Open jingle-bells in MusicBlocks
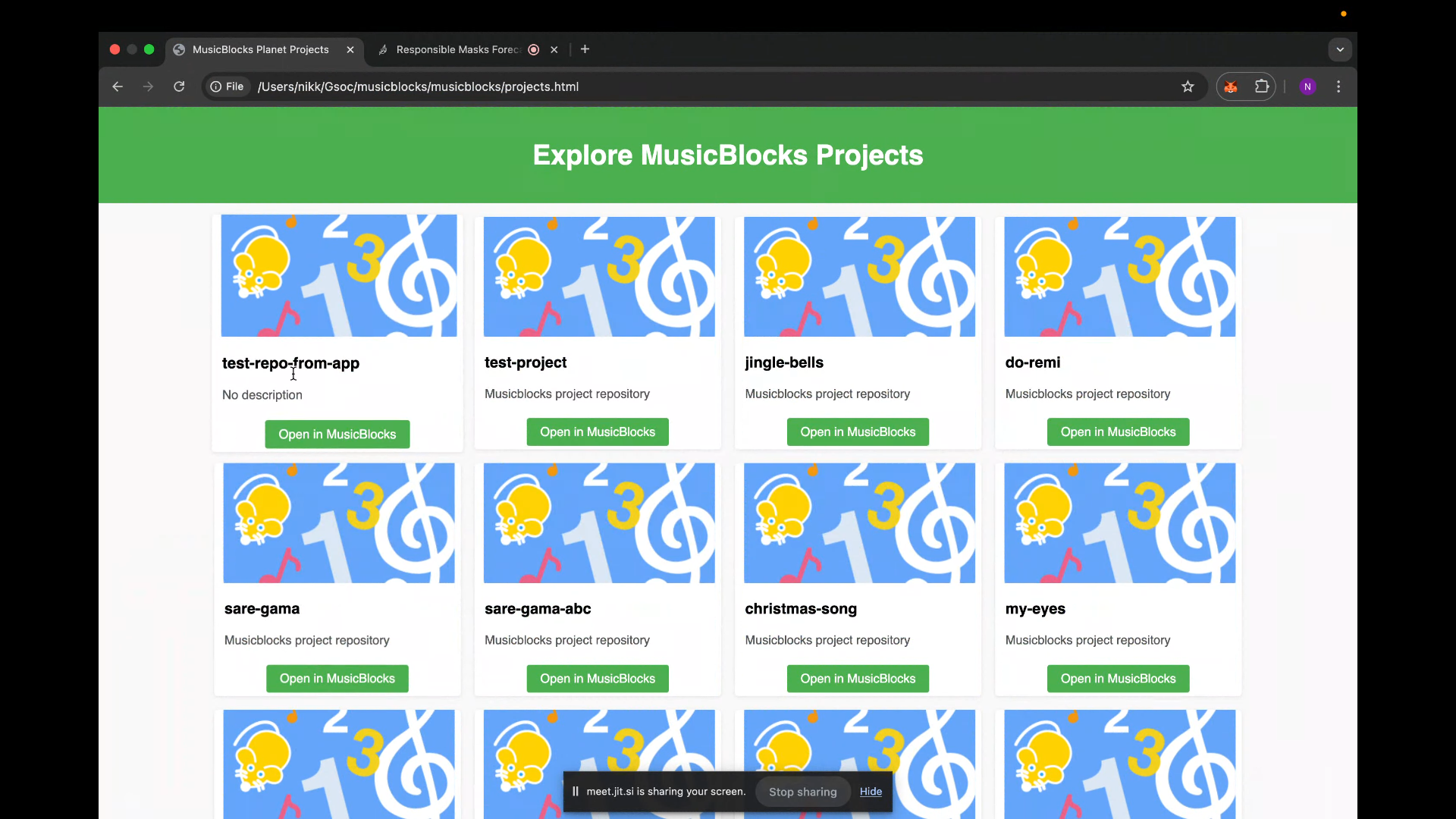 [858, 432]
